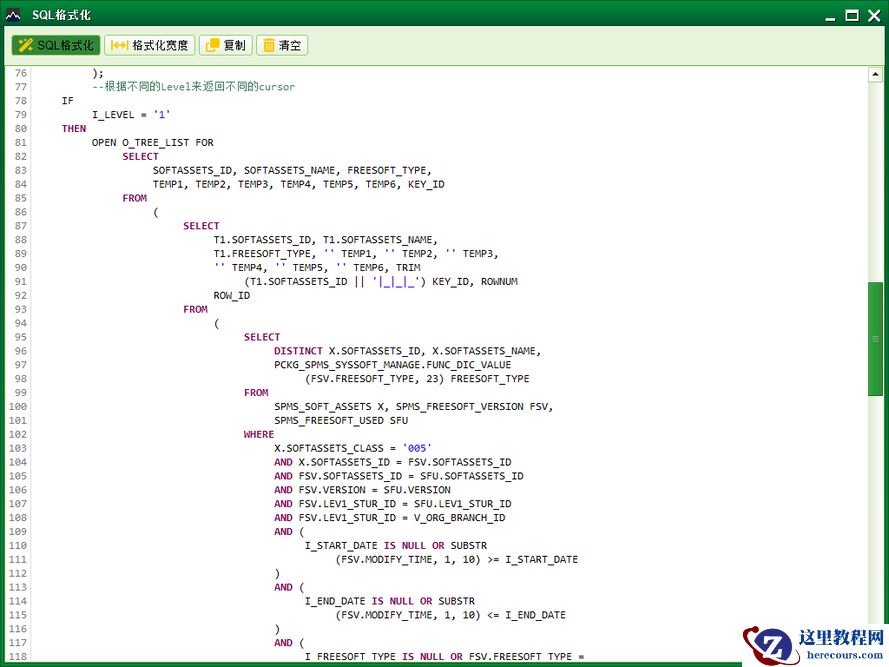This screenshot has width=889, height=667.
Task: Click scrollbar track below the thumb
Action: [x=875, y=520]
